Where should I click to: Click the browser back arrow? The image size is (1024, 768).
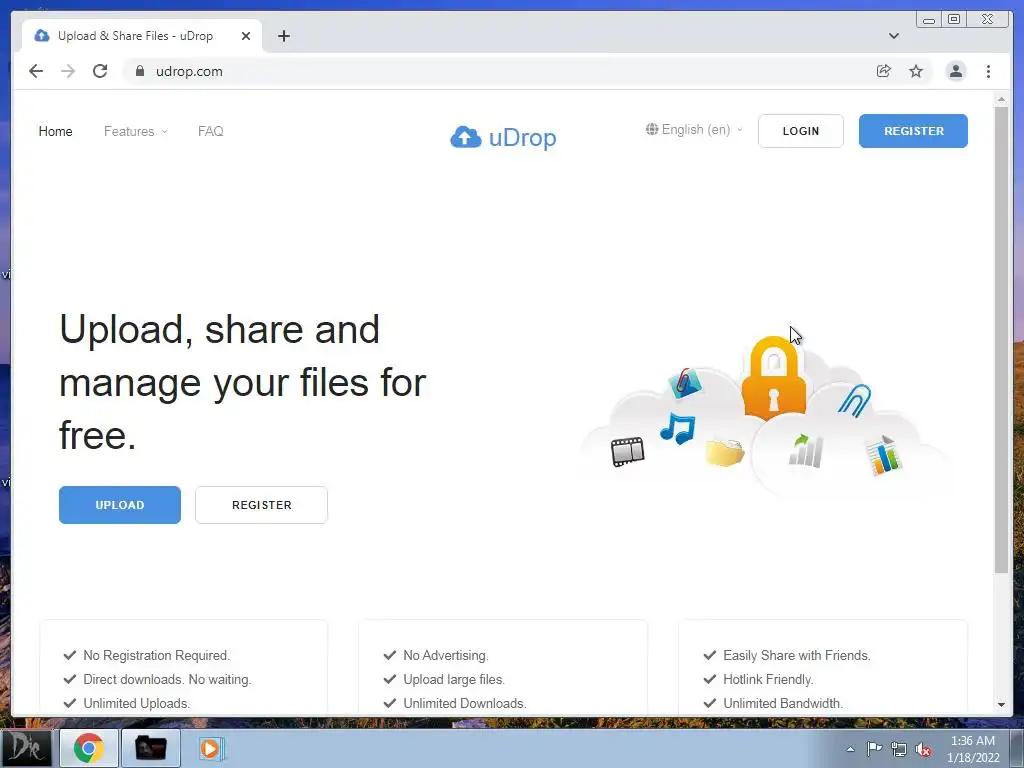tap(36, 71)
